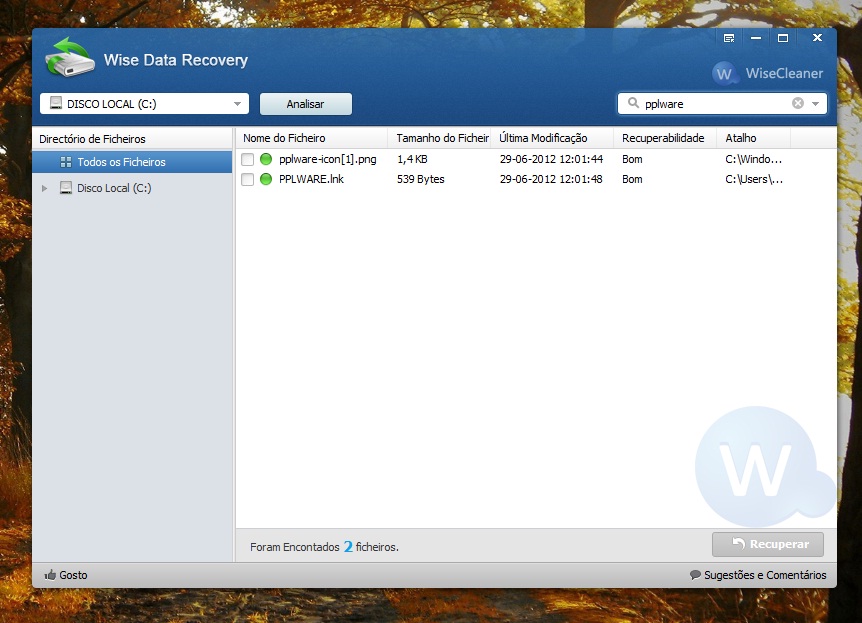Image resolution: width=862 pixels, height=623 pixels.
Task: Open the title bar settings menu icon
Action: point(729,38)
